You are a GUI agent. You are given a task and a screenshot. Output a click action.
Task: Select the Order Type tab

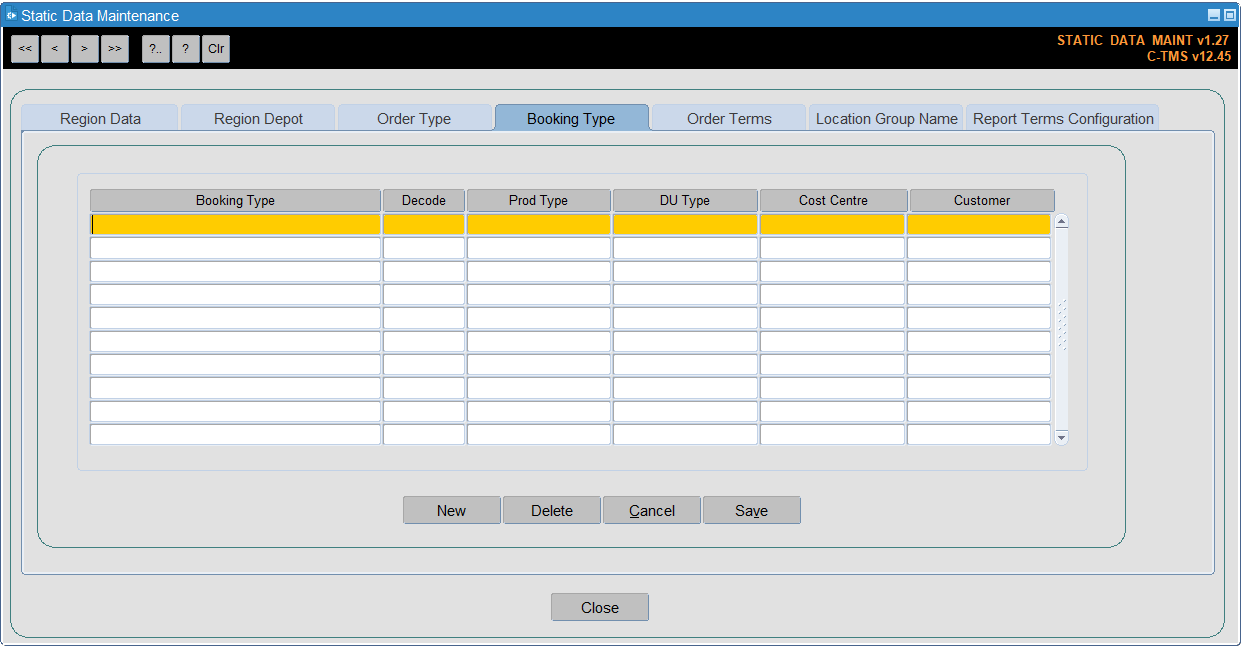pos(414,118)
